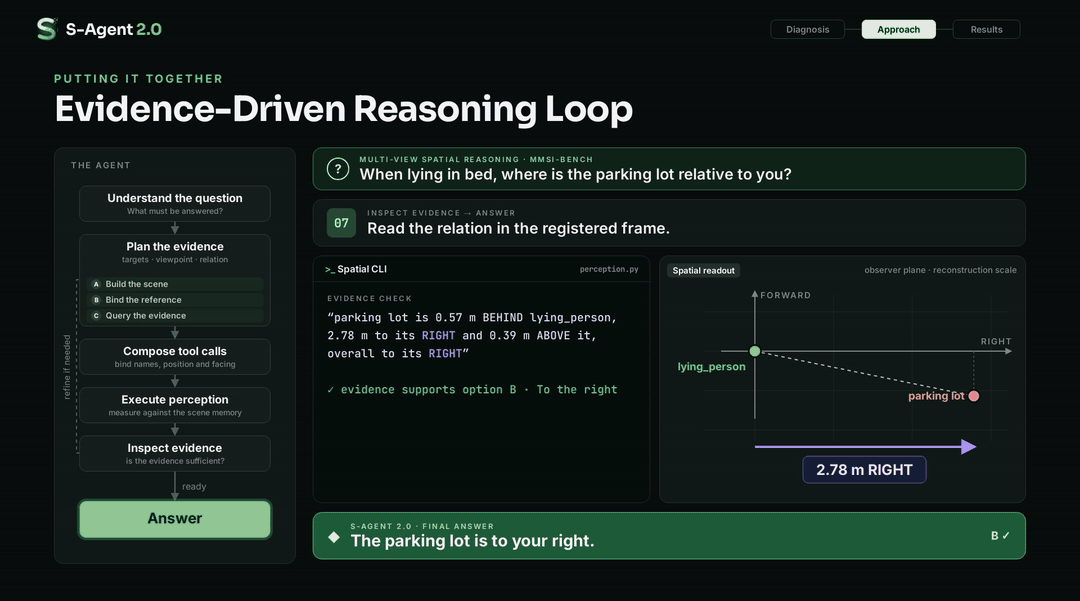Click the purple rightward arrow in chart
The height and width of the screenshot is (601, 1080).
tap(866, 447)
